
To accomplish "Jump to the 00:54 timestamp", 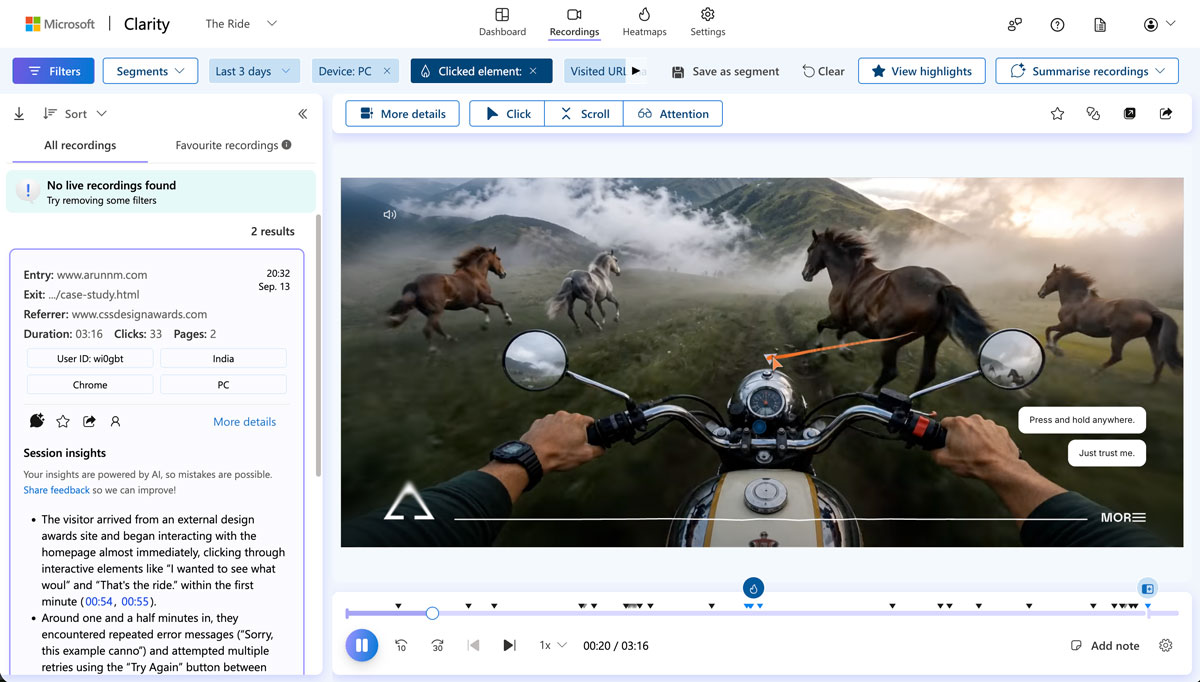I will tap(99, 601).
